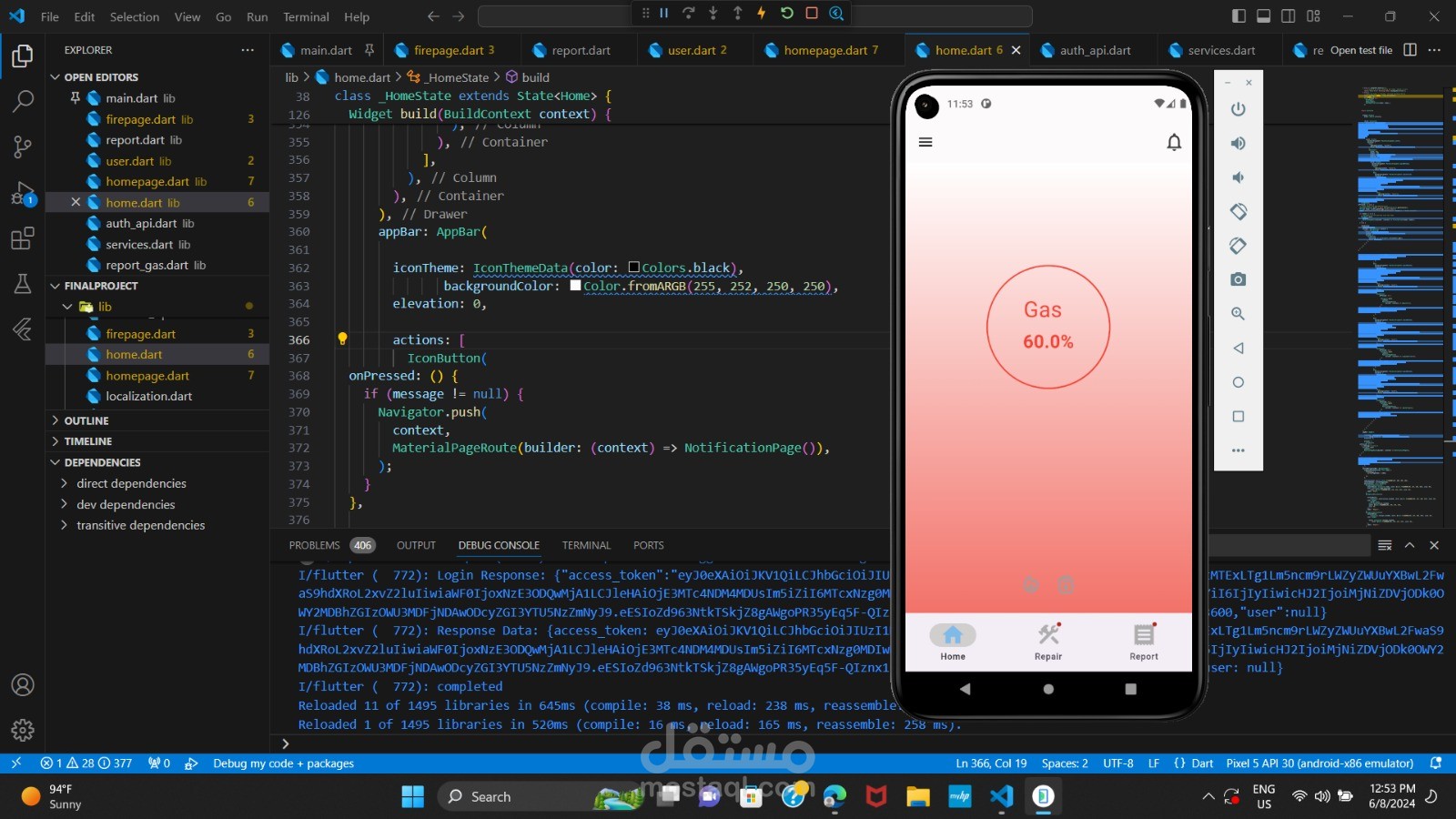Screen dimensions: 1456x819
Task: Take an emulator screenshot with the camera icon
Action: (x=1238, y=279)
